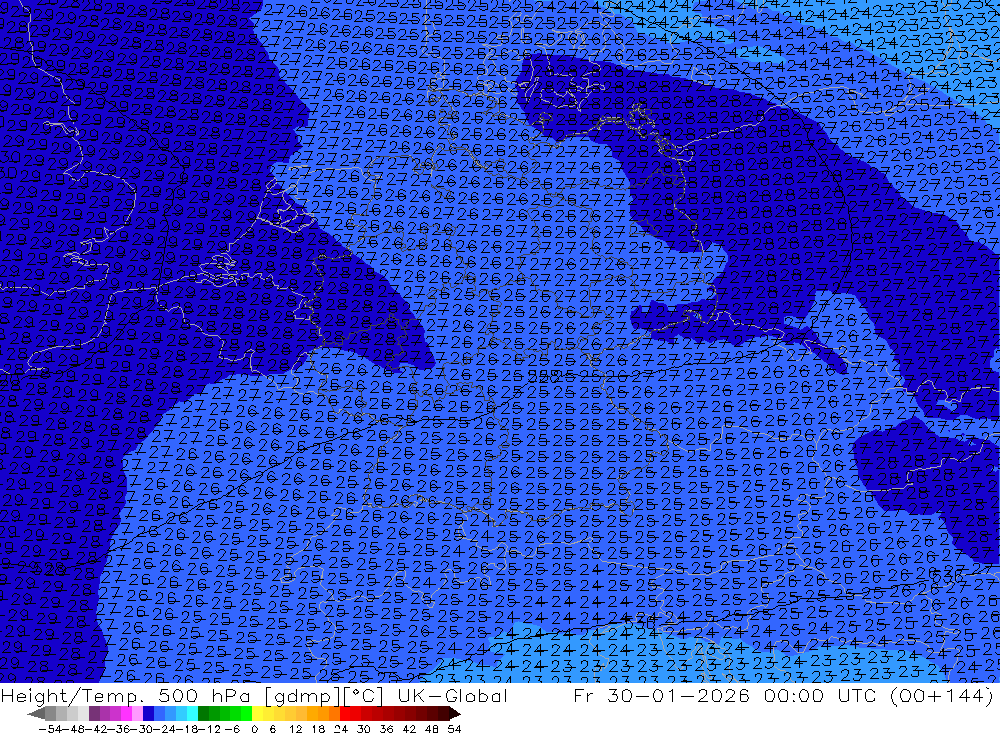The height and width of the screenshot is (733, 1000).
Task: Select the bright red 24 legend swatch
Action: point(345,713)
